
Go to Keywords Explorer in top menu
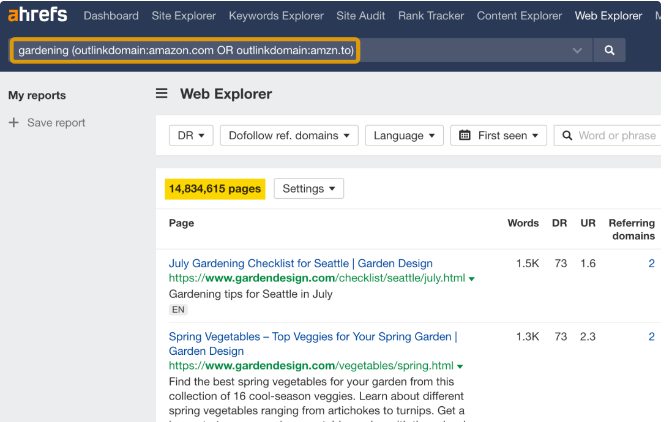[x=276, y=16]
